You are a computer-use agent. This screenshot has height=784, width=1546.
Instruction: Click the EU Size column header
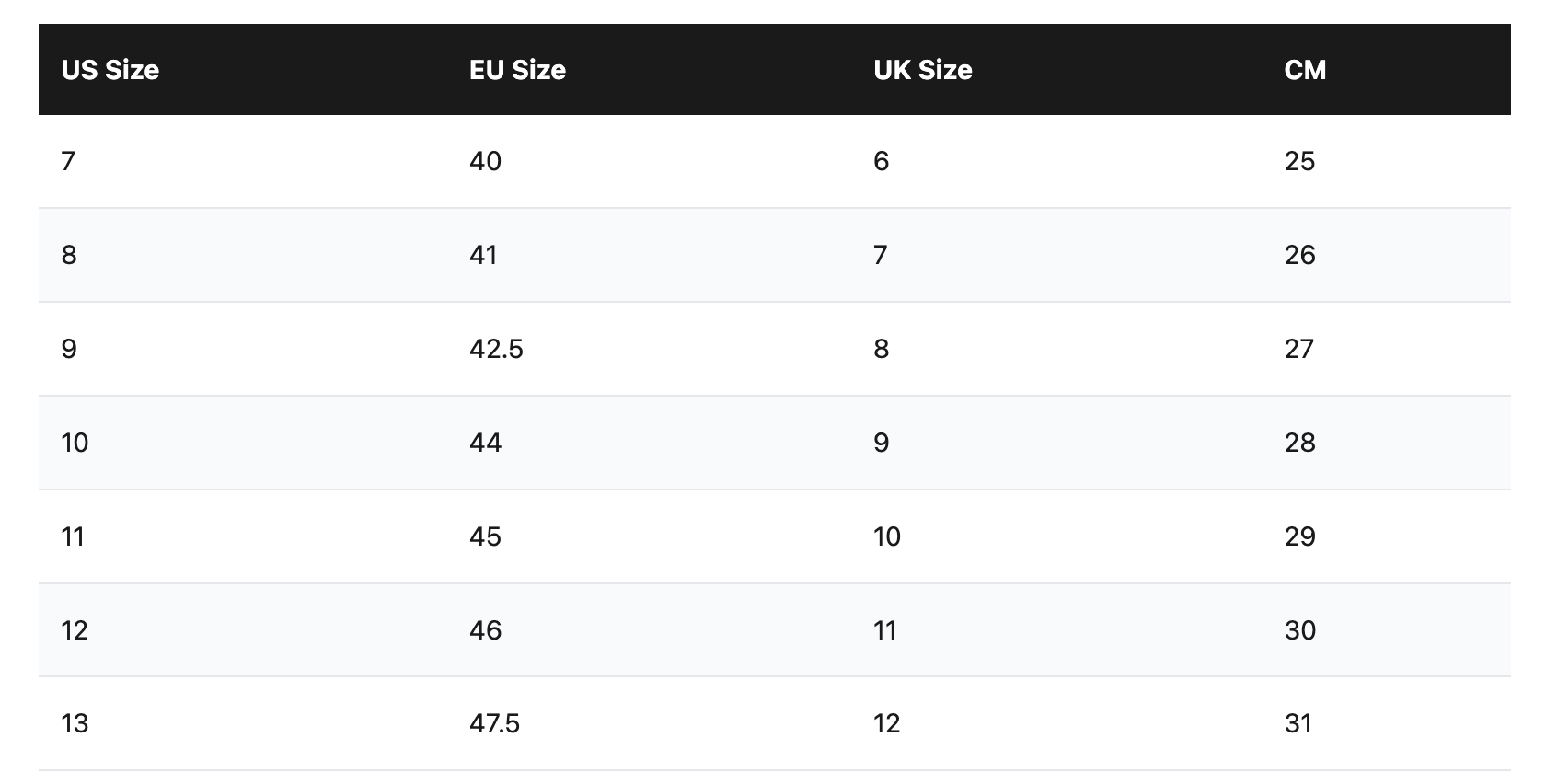point(517,70)
